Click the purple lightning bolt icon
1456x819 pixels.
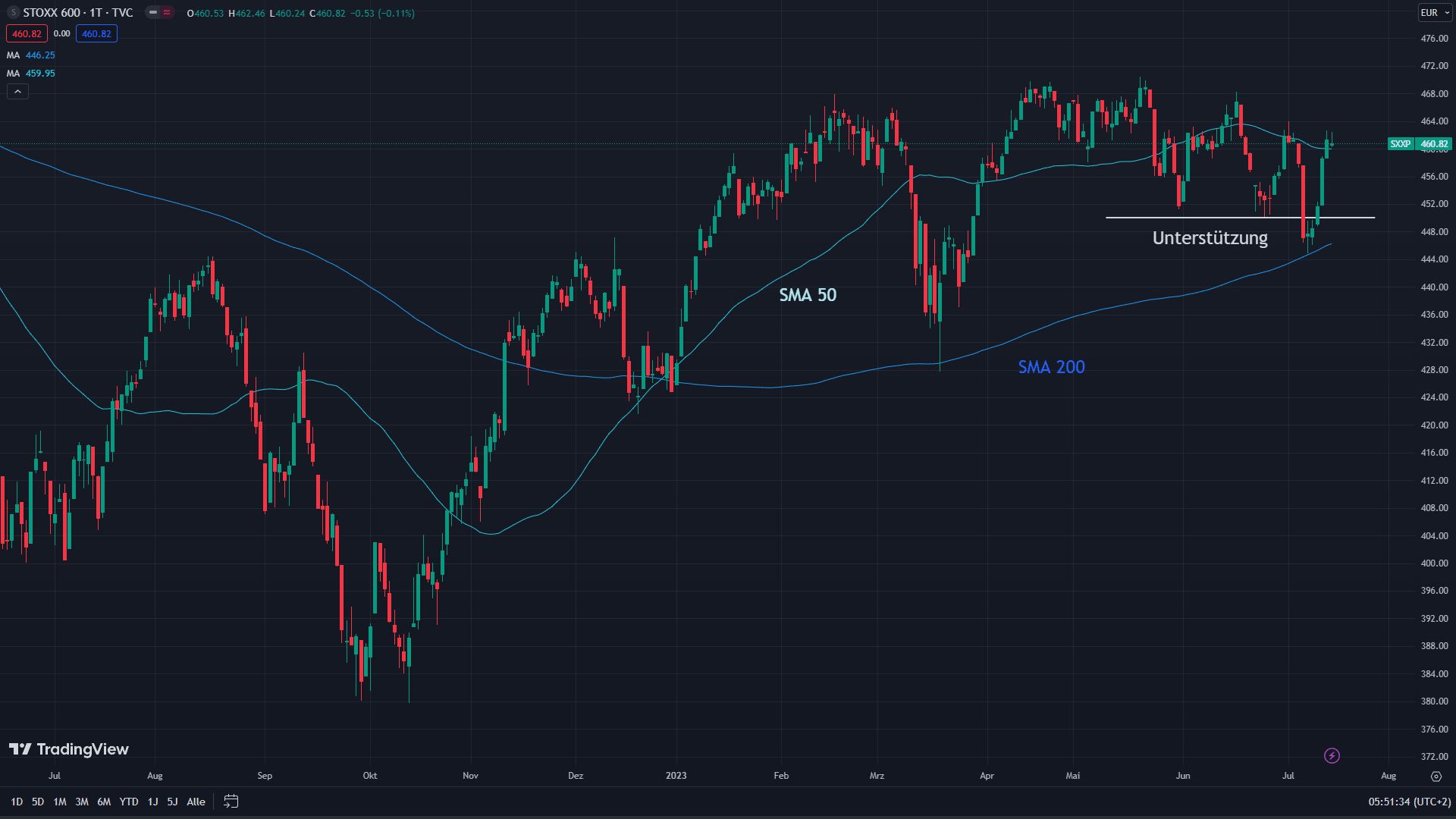point(1332,755)
